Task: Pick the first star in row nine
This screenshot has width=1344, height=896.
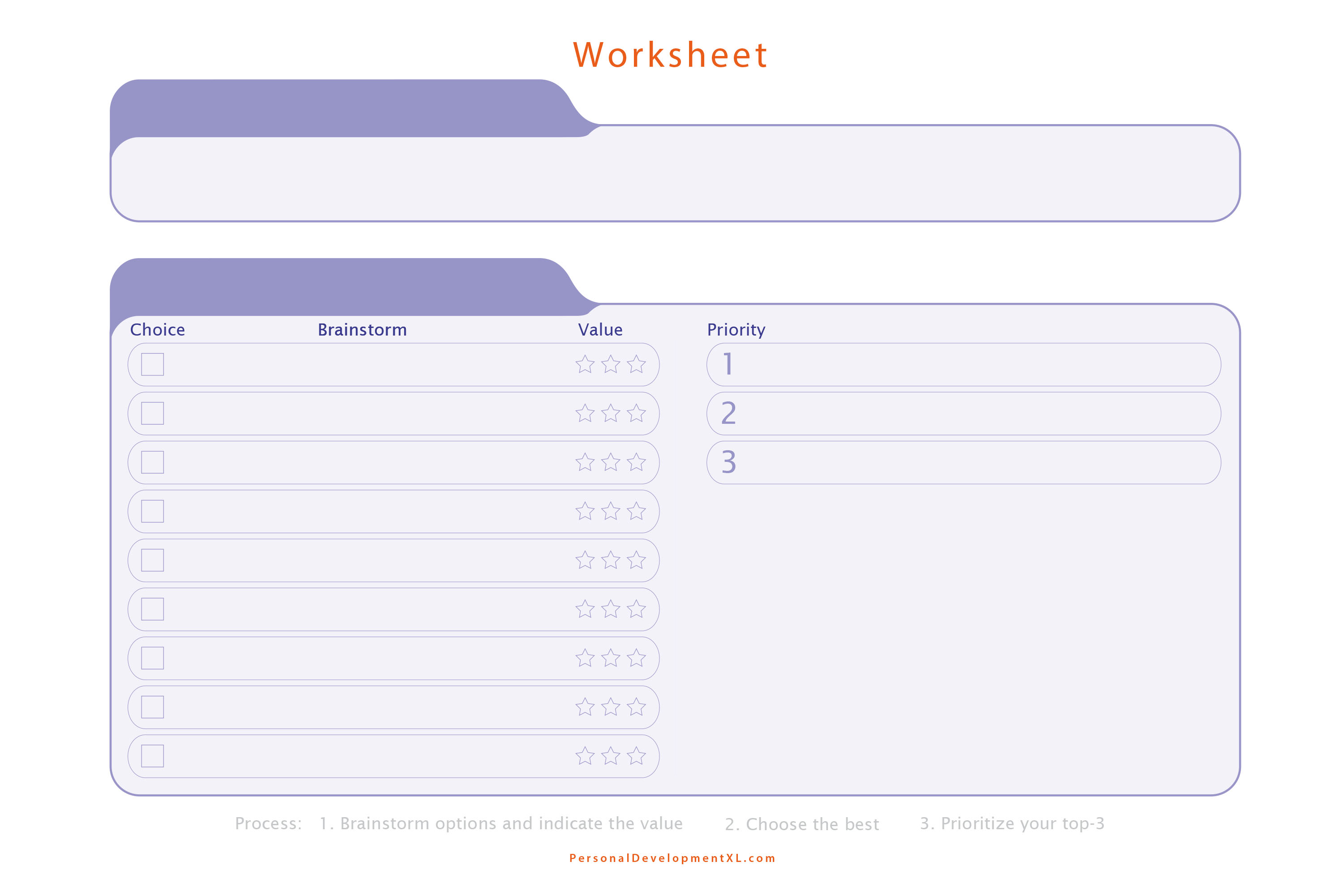Action: [x=585, y=756]
